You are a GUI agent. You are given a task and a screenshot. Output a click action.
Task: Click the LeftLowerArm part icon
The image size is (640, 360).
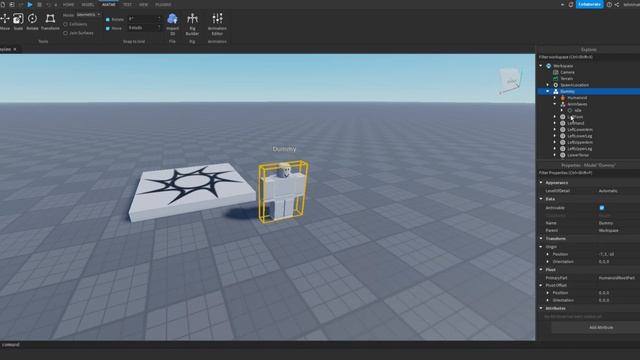pos(563,129)
